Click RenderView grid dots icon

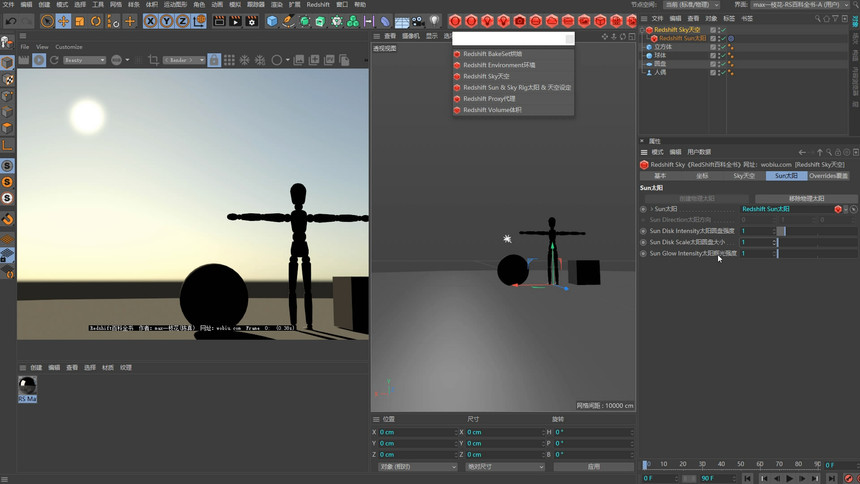pos(229,60)
